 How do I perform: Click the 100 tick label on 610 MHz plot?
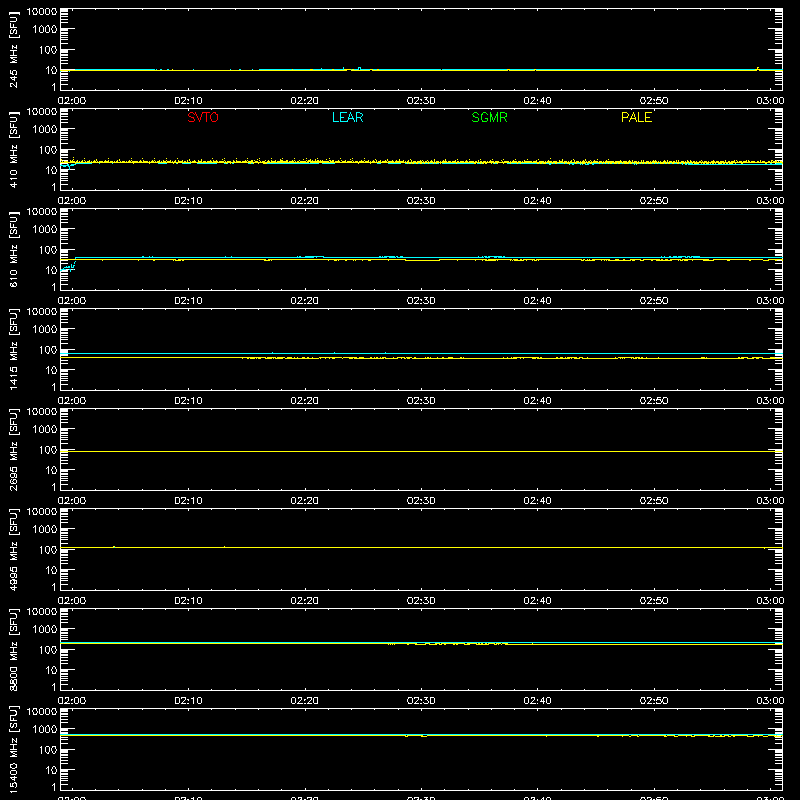pyautogui.click(x=48, y=250)
